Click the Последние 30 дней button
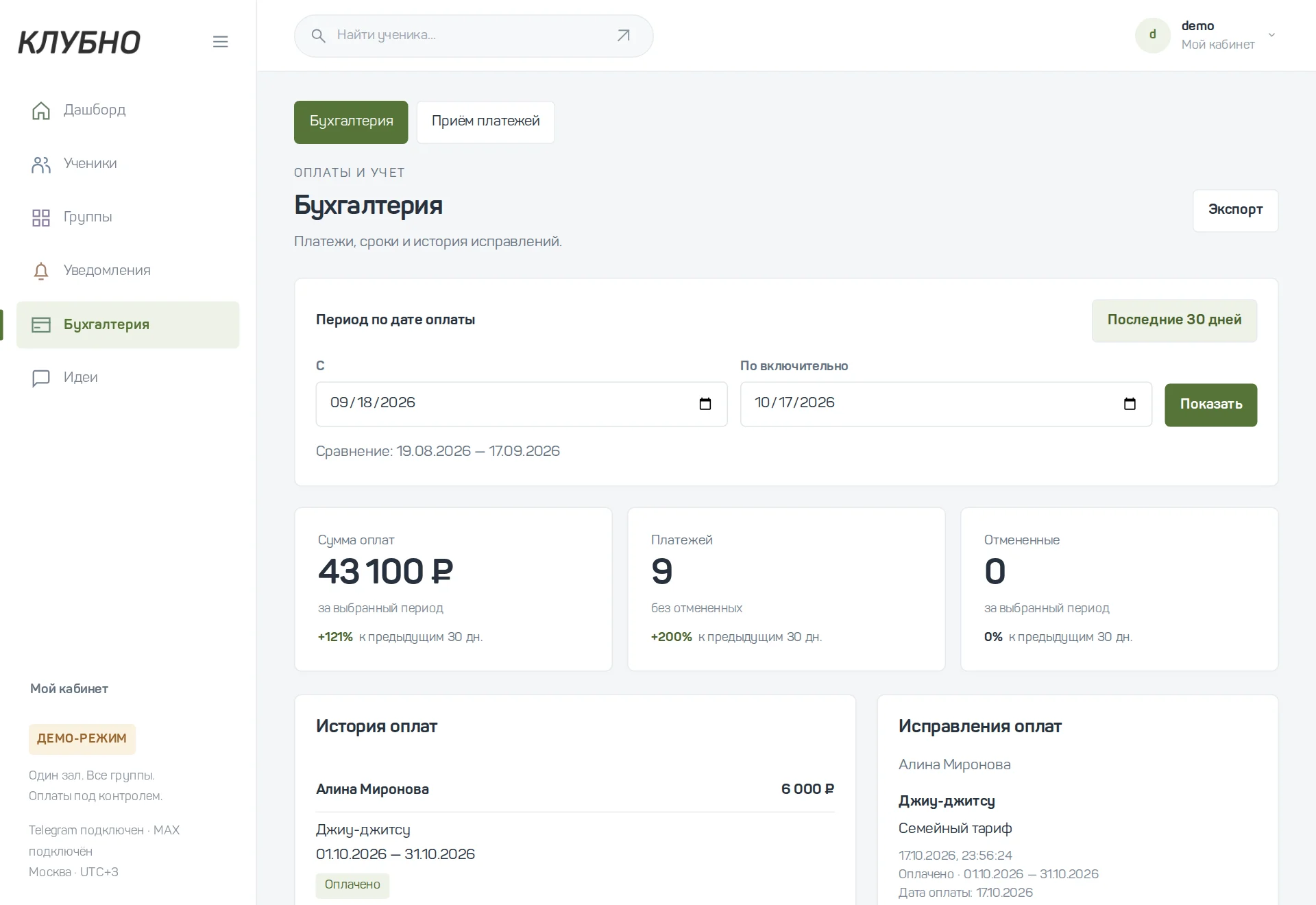Image resolution: width=1316 pixels, height=905 pixels. [1174, 320]
